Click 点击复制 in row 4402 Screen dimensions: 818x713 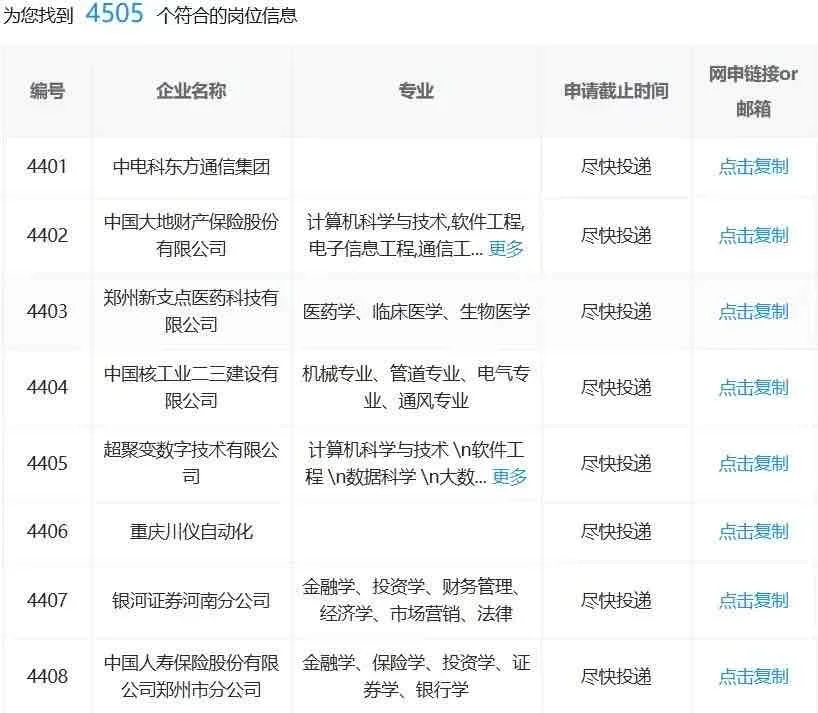pos(753,236)
